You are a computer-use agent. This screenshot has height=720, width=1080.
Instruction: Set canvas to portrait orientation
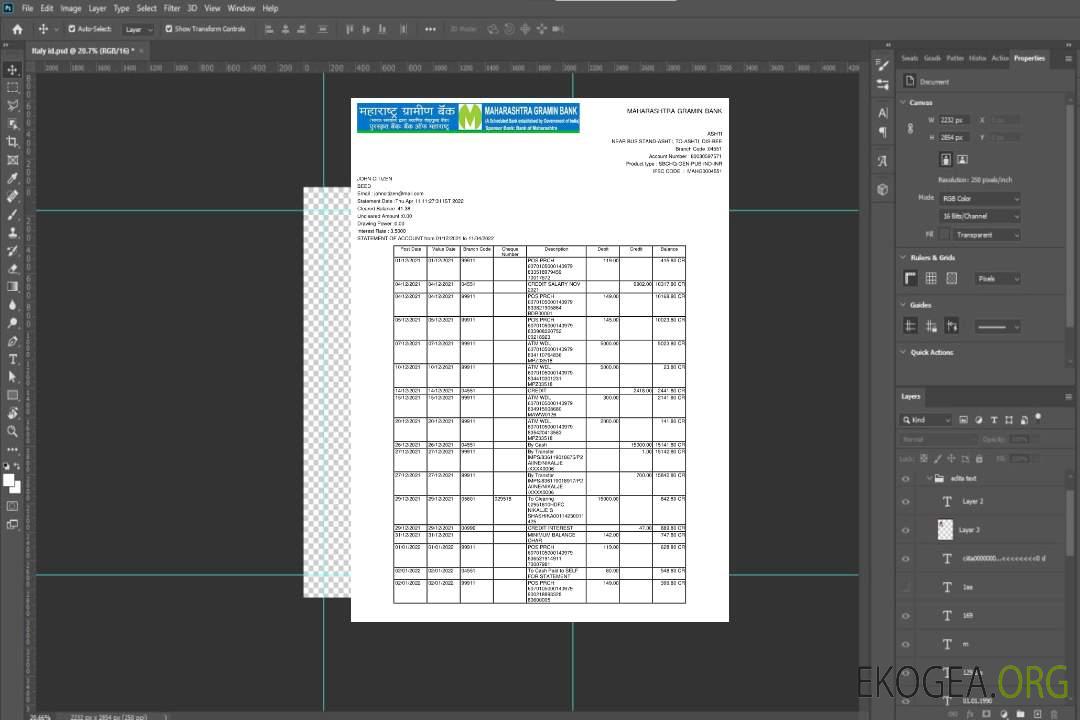point(946,160)
